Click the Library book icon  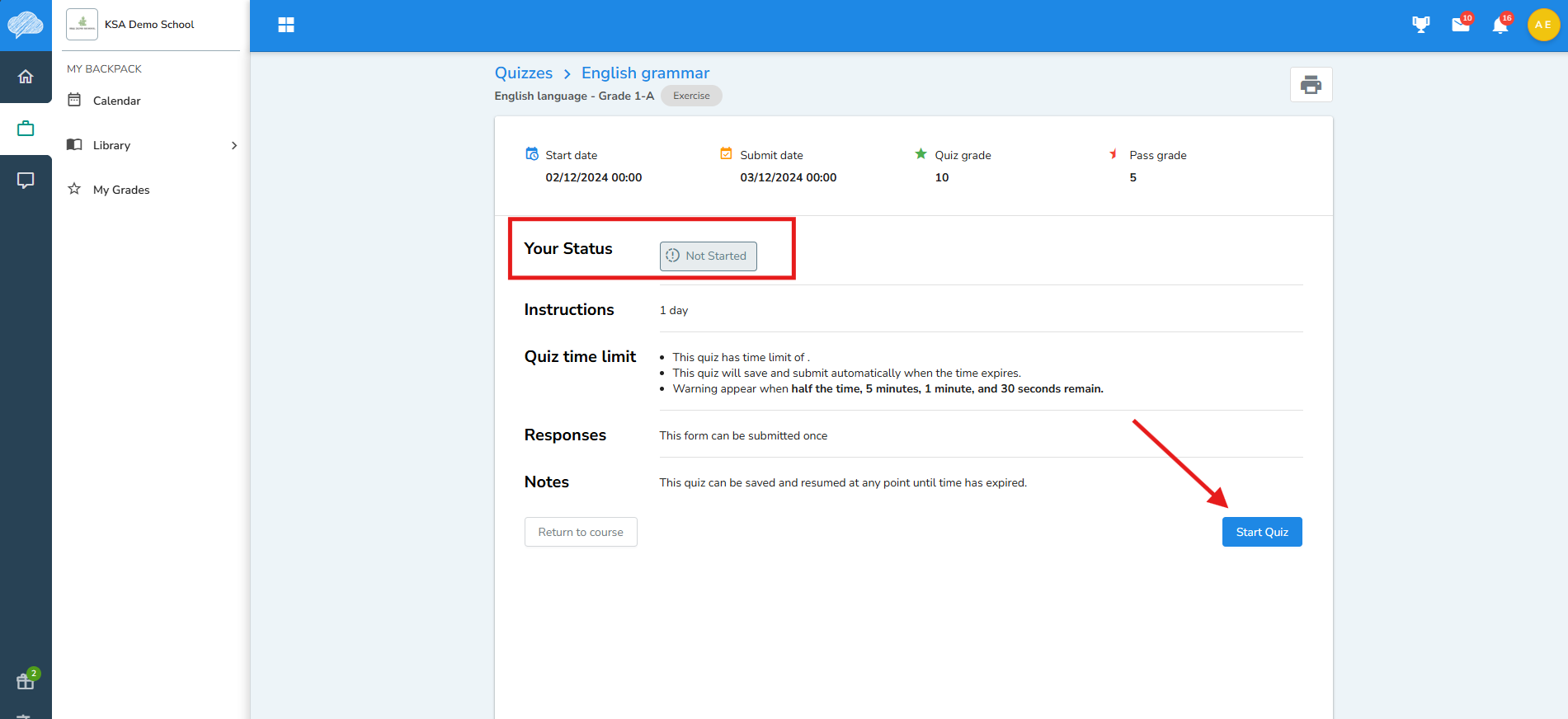coord(74,144)
